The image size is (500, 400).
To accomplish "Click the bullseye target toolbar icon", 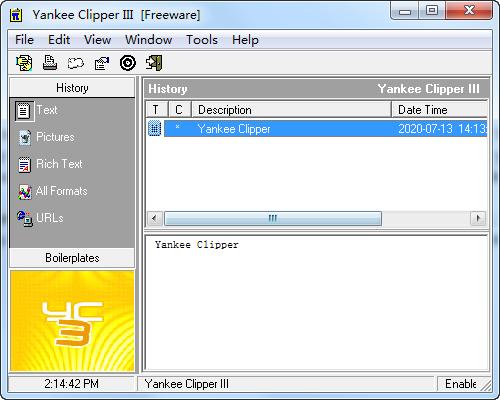I will click(x=128, y=63).
